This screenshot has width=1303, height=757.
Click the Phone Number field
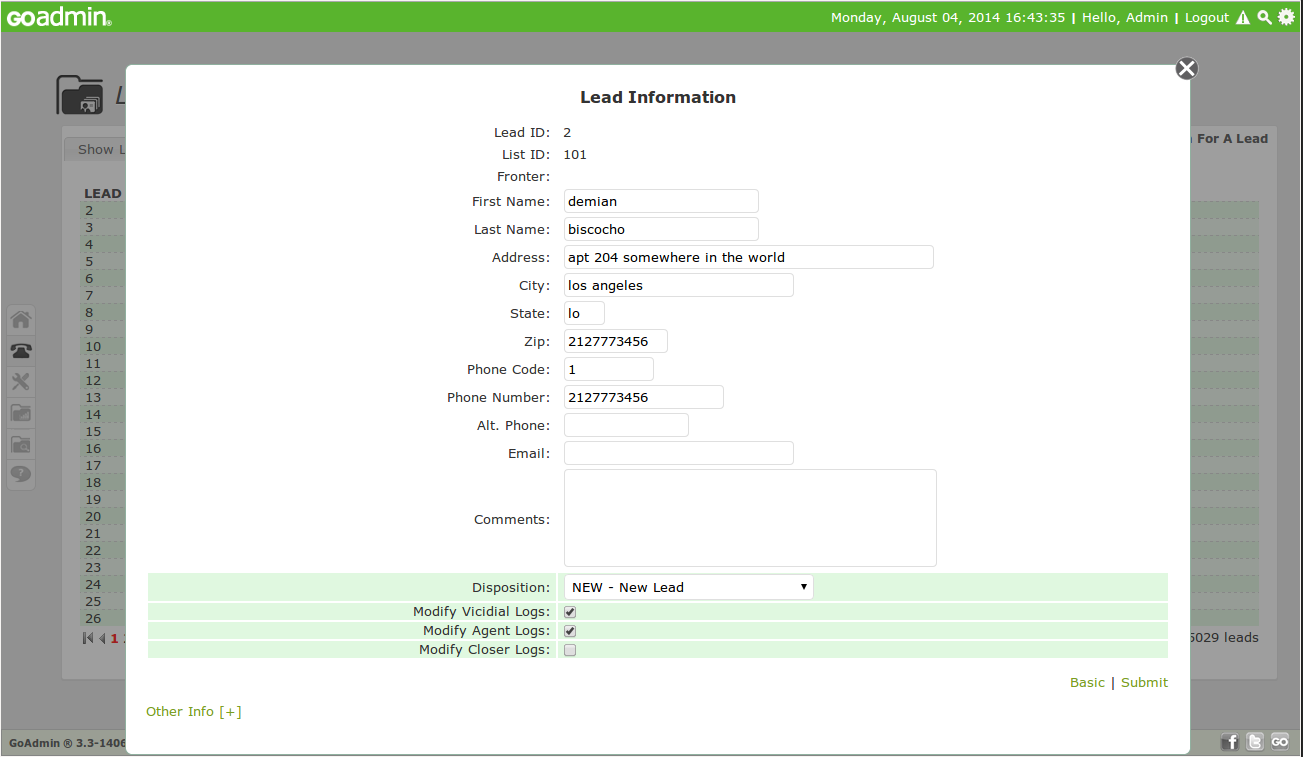644,397
